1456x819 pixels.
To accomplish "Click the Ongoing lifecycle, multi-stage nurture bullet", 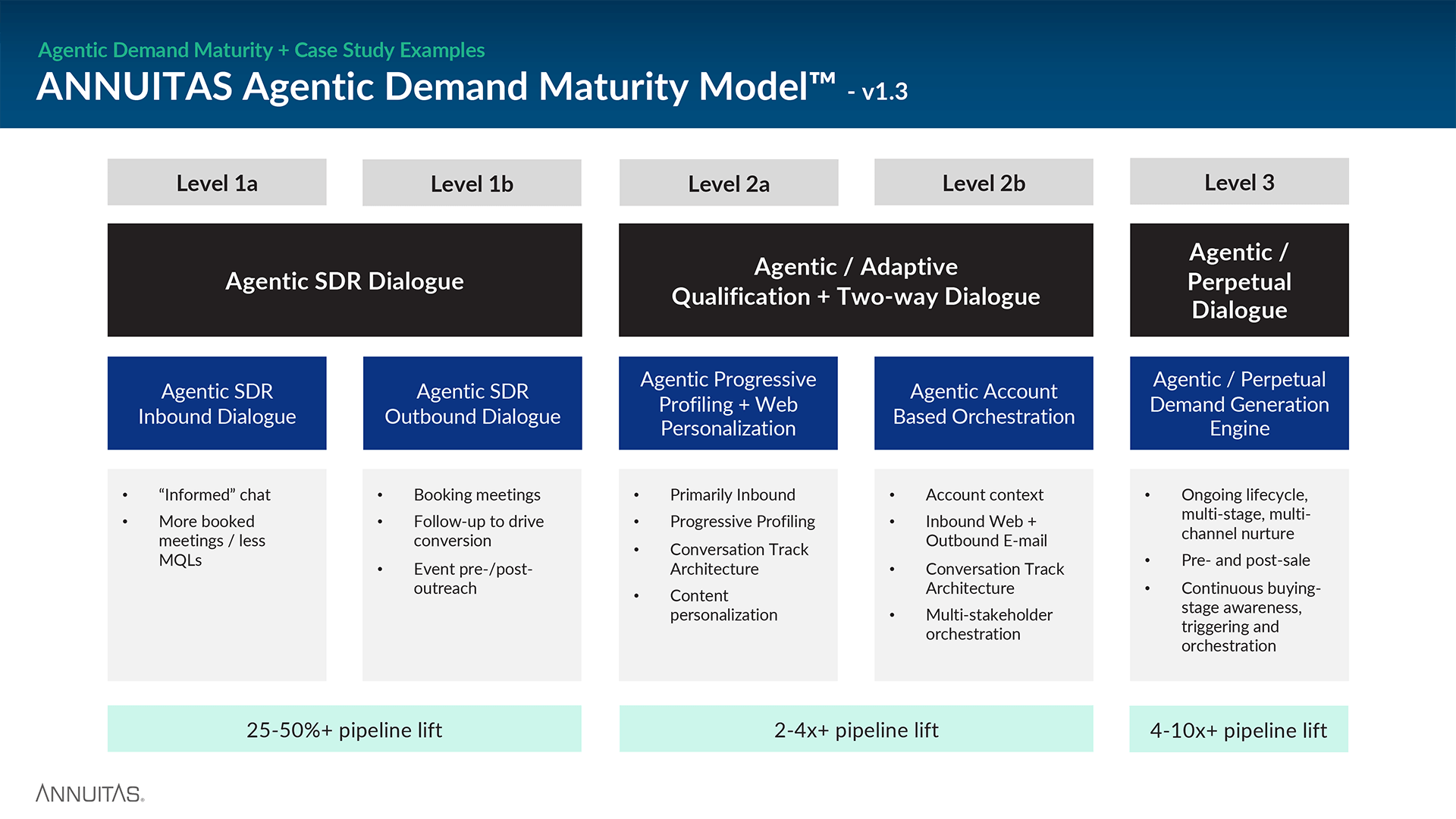I will coord(1245,514).
